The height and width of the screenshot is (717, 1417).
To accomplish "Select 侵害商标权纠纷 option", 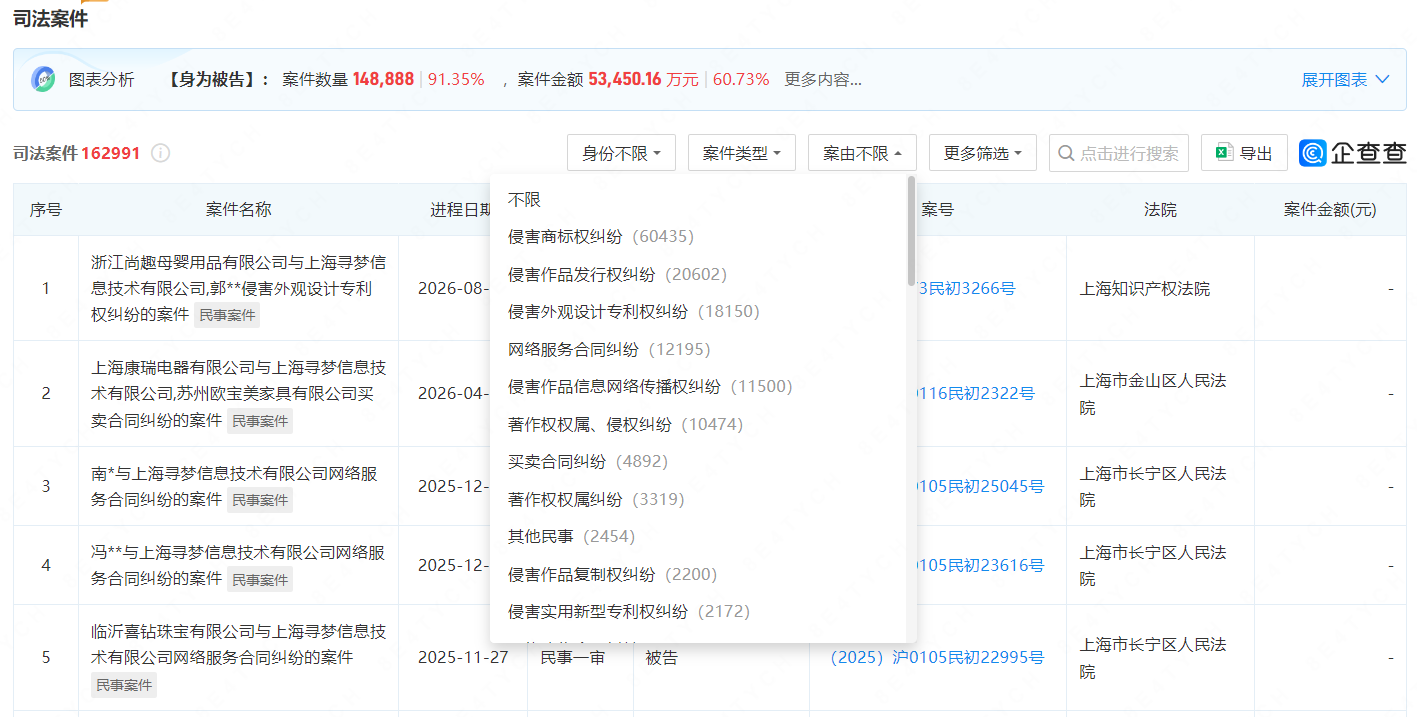I will pos(600,237).
